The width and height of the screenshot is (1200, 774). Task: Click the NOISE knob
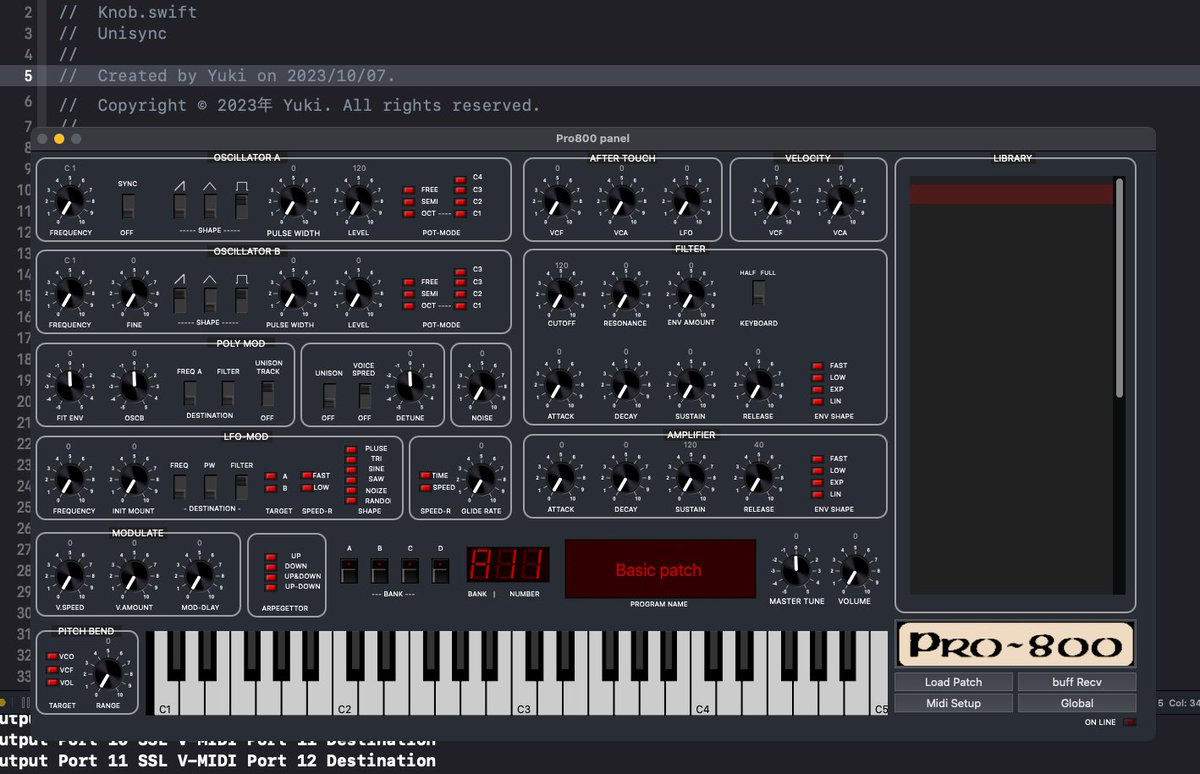click(481, 388)
